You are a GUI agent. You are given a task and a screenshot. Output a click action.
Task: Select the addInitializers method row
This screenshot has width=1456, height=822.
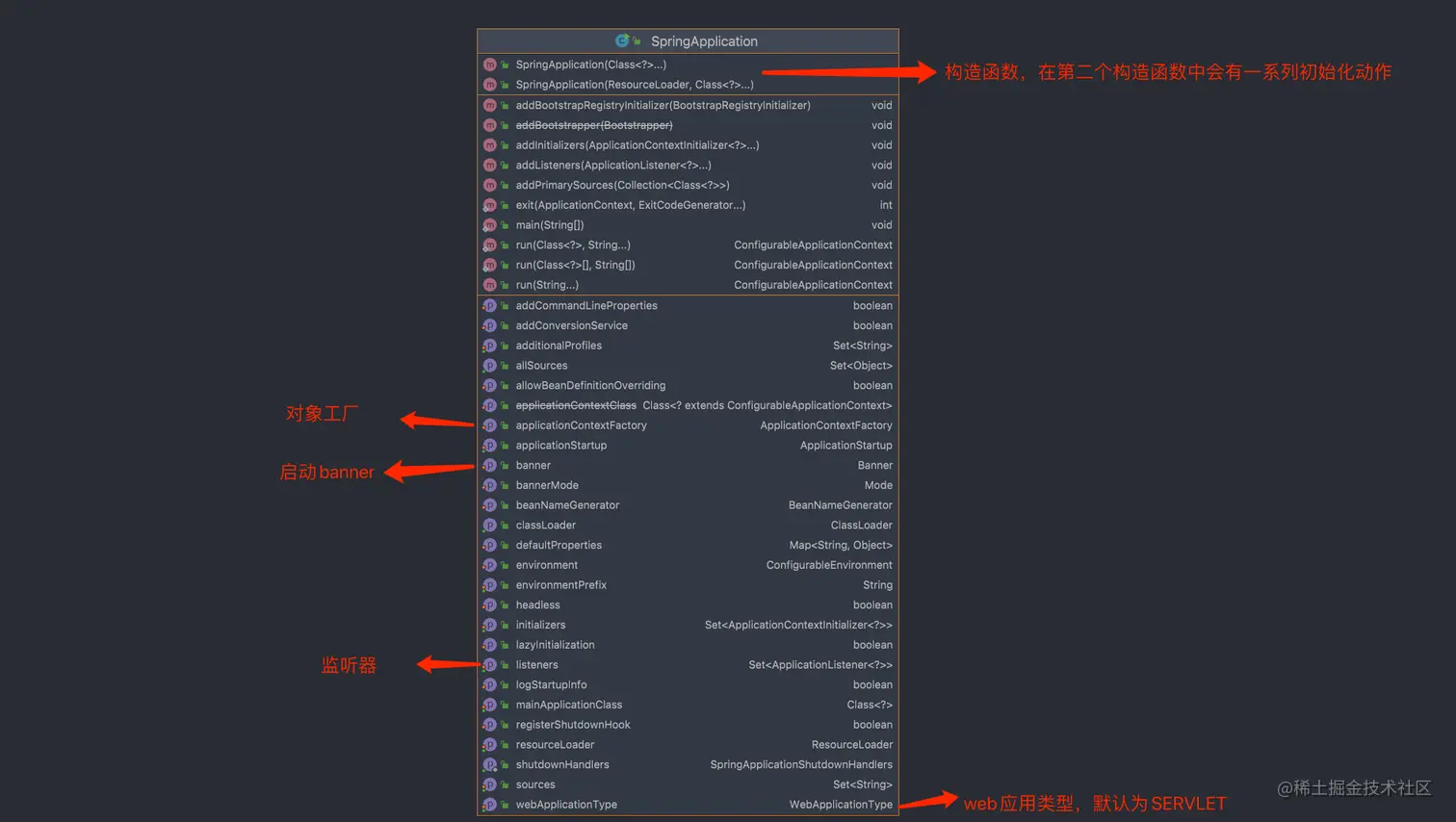tap(688, 145)
